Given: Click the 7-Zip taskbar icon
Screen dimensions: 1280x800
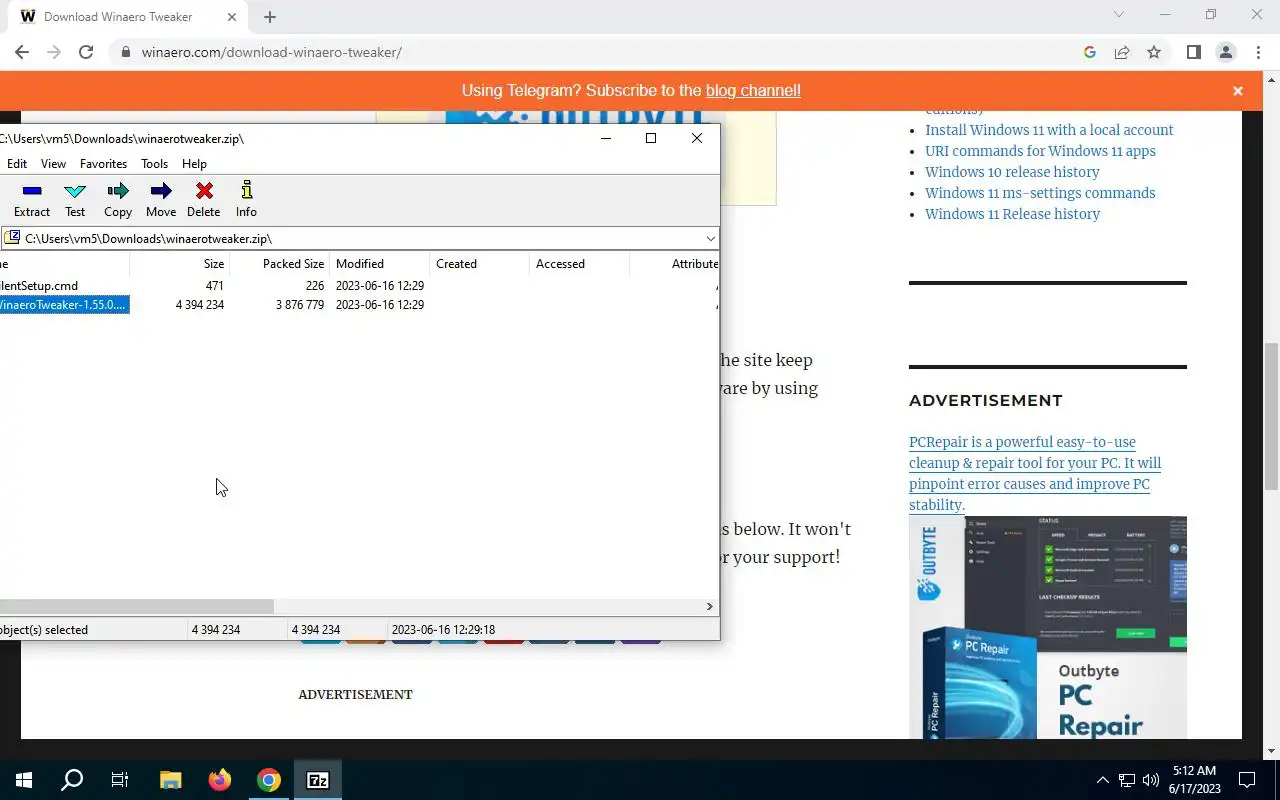Looking at the screenshot, I should (x=318, y=780).
